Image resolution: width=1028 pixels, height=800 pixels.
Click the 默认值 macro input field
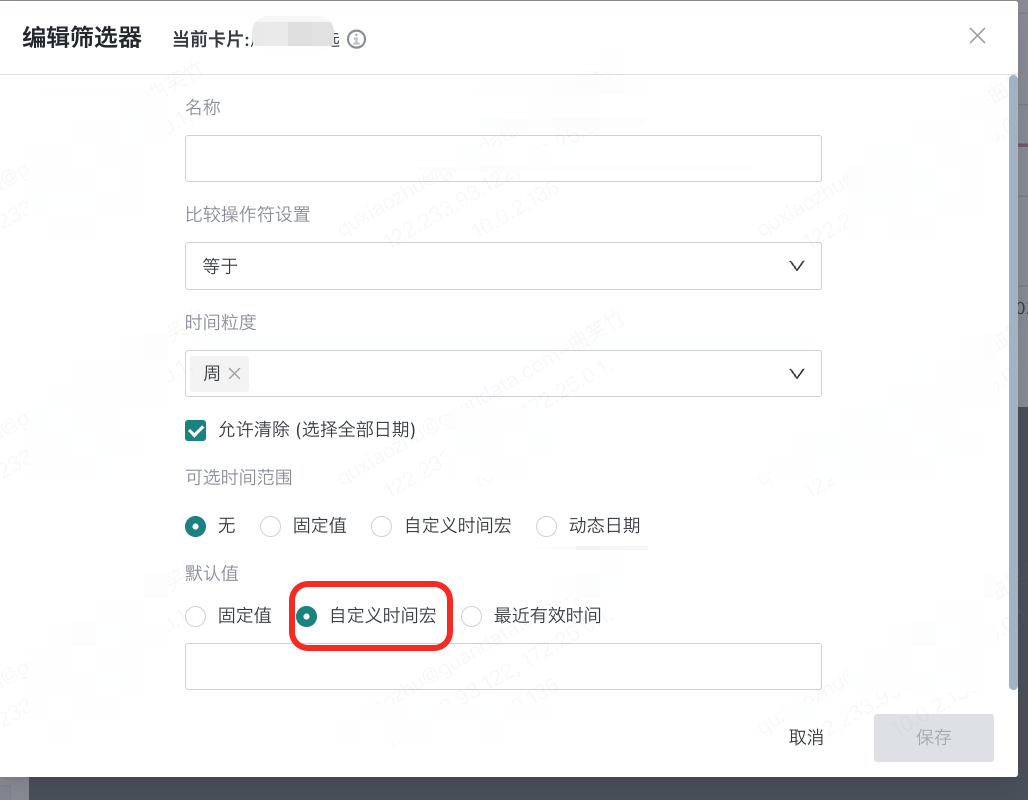(503, 666)
